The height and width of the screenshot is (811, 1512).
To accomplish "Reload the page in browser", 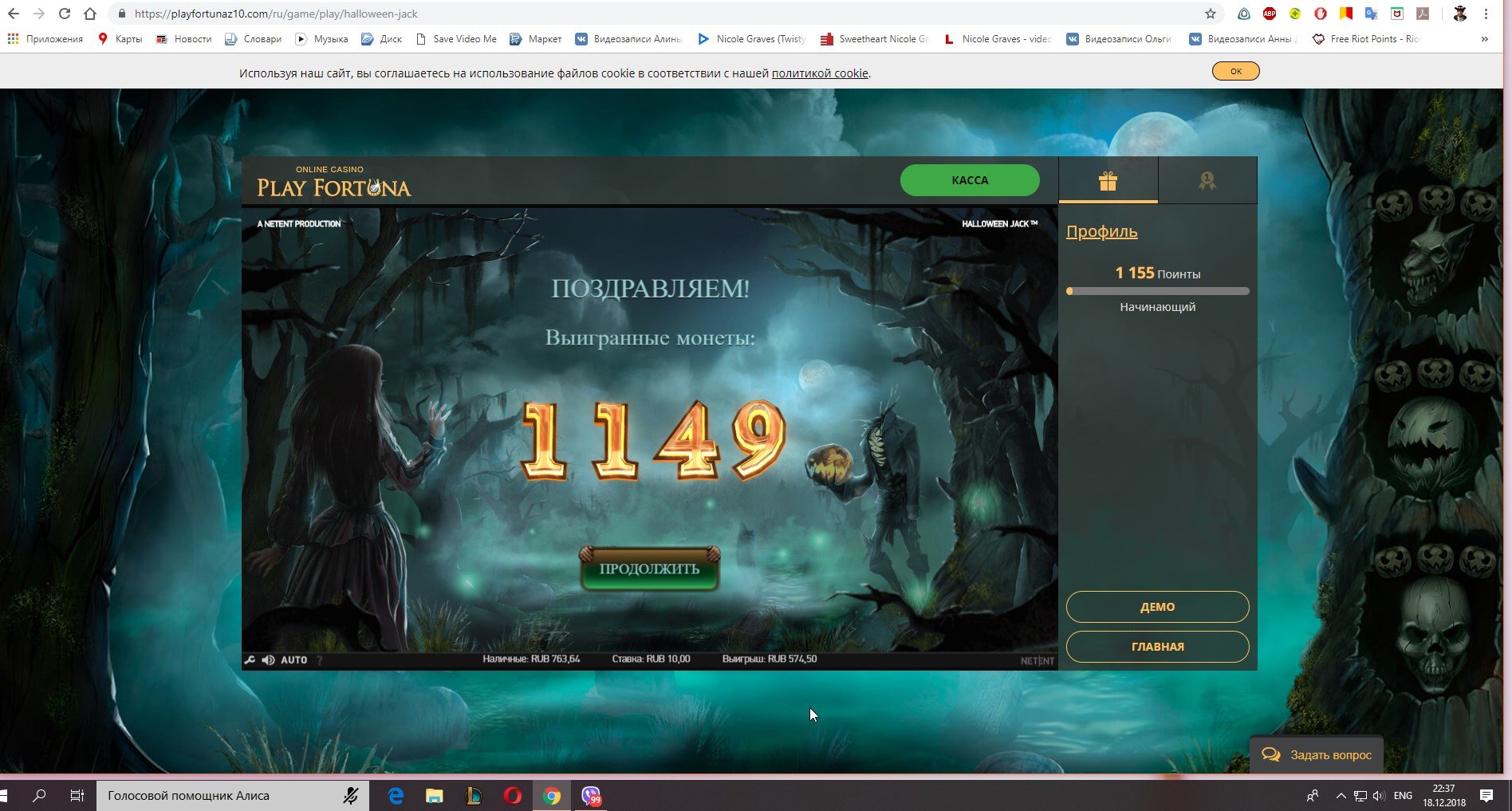I will [65, 14].
